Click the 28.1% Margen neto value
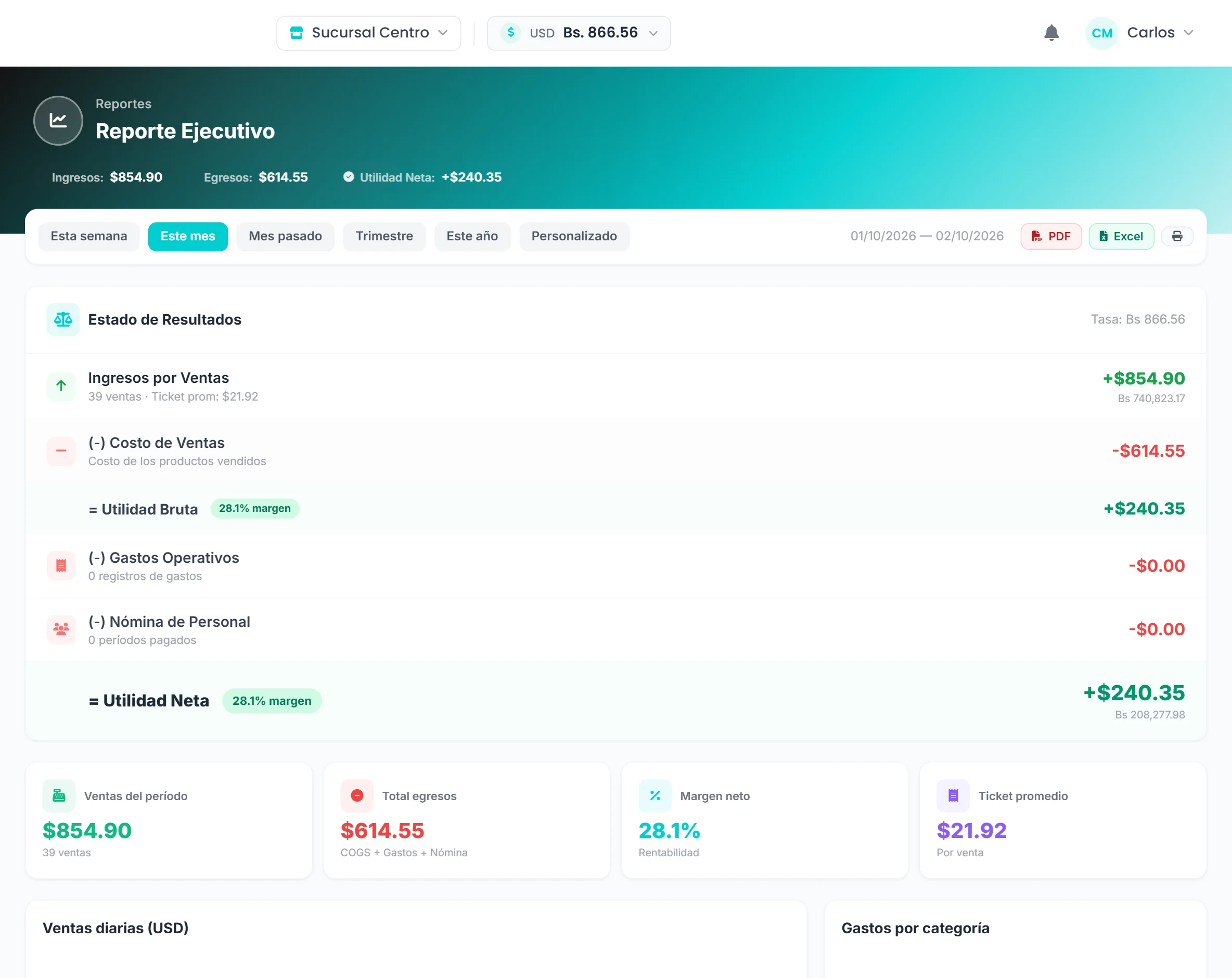1232x978 pixels. [669, 831]
